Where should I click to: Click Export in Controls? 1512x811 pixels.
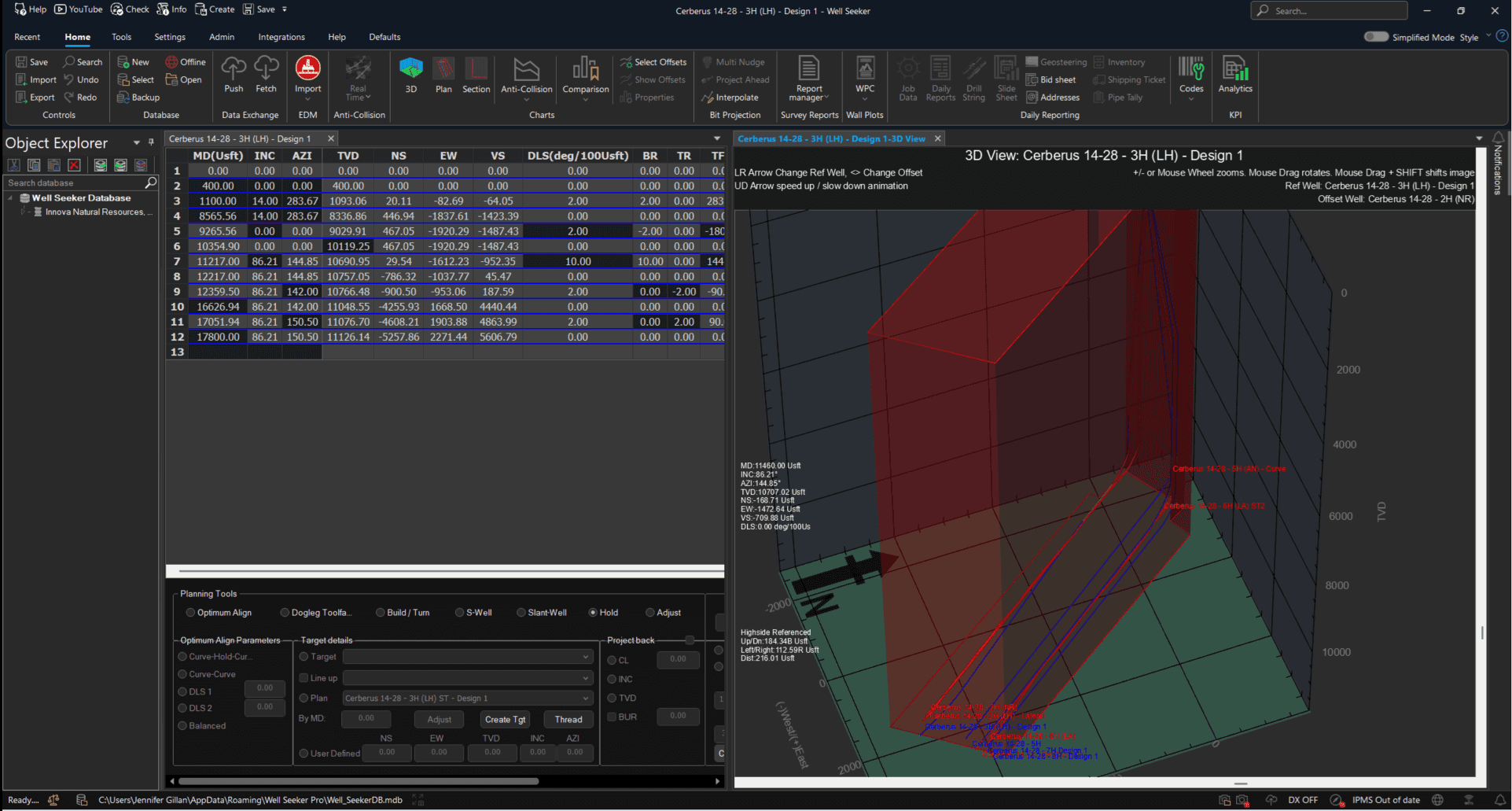point(35,98)
